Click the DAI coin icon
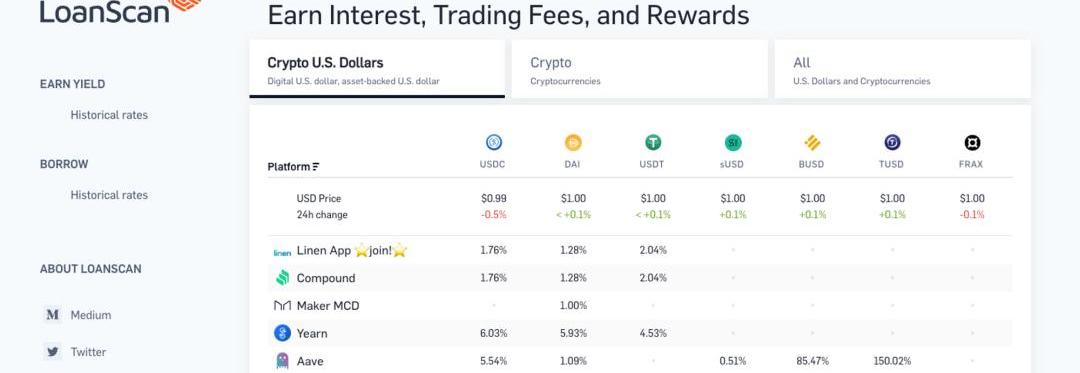The image size is (1080, 373). [x=573, y=142]
